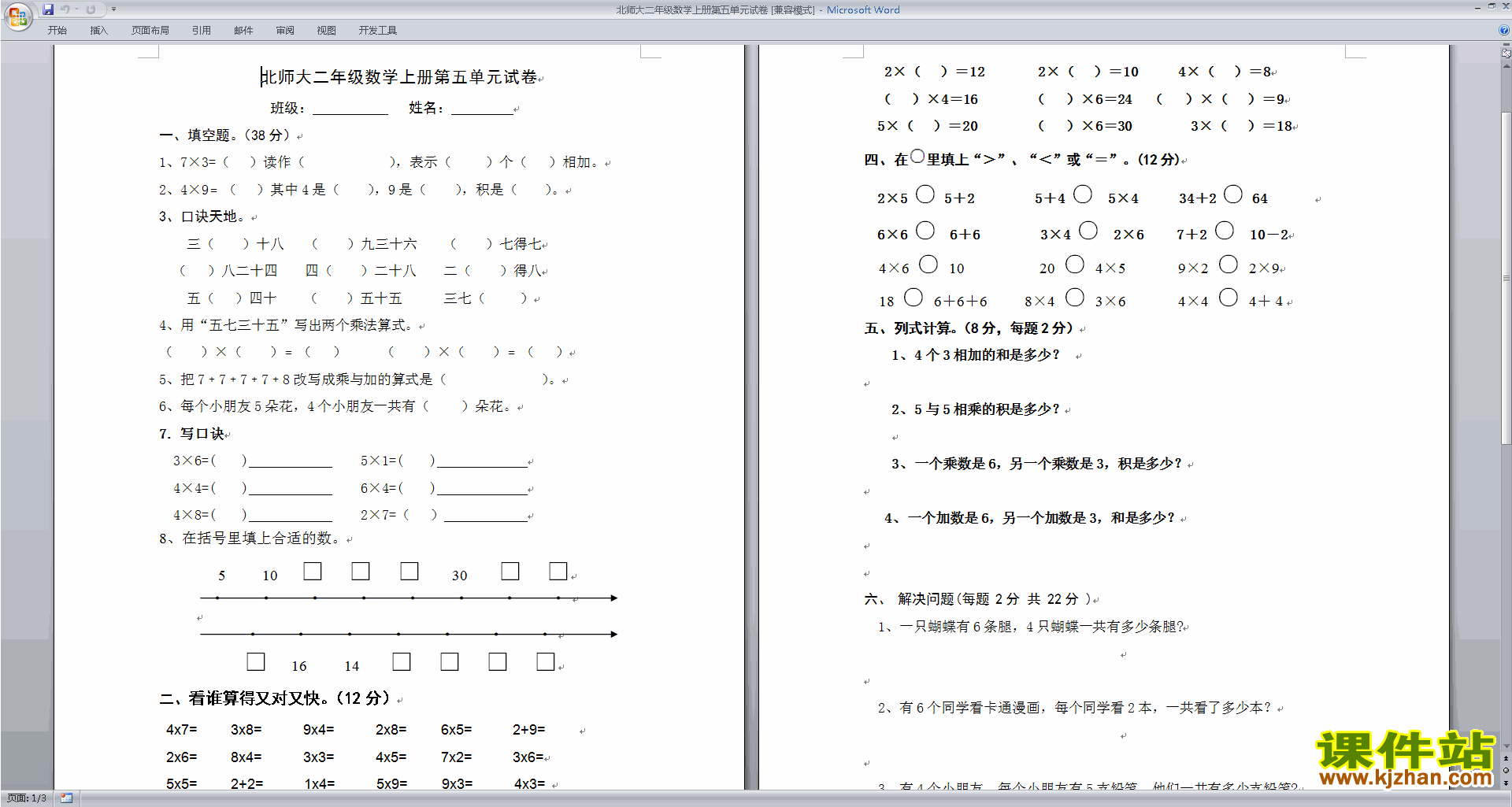Undo the last action

coord(65,9)
